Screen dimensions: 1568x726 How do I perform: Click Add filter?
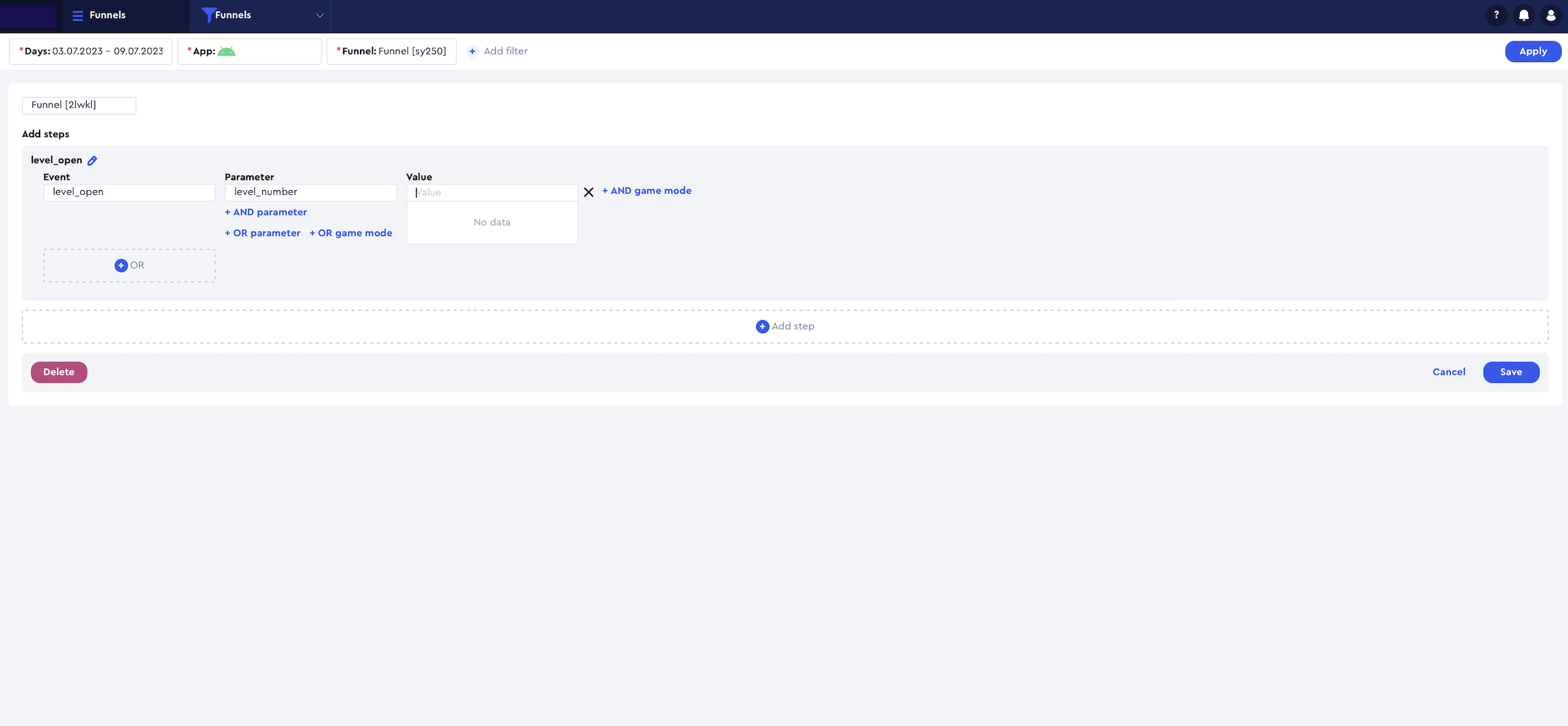[498, 51]
